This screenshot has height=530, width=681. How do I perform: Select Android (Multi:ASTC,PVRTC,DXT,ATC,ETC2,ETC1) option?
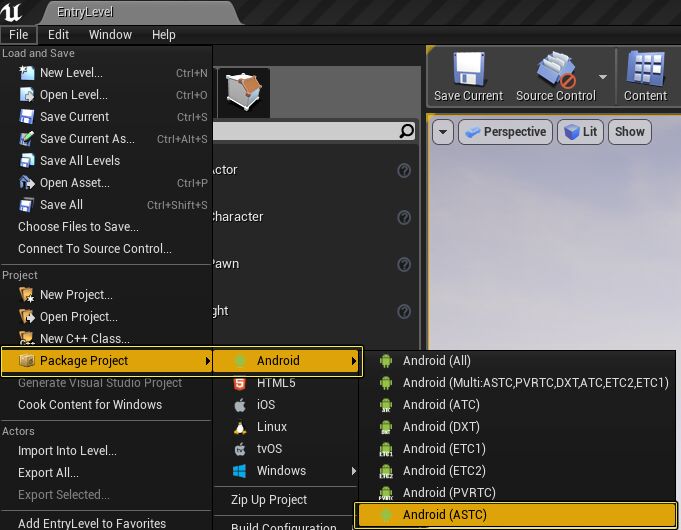(517, 383)
